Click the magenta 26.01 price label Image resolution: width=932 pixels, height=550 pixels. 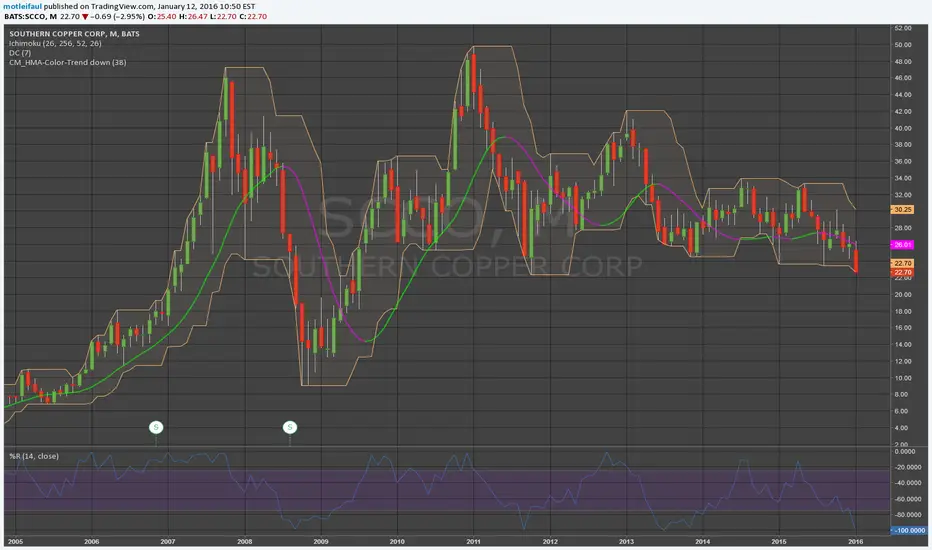(x=902, y=244)
